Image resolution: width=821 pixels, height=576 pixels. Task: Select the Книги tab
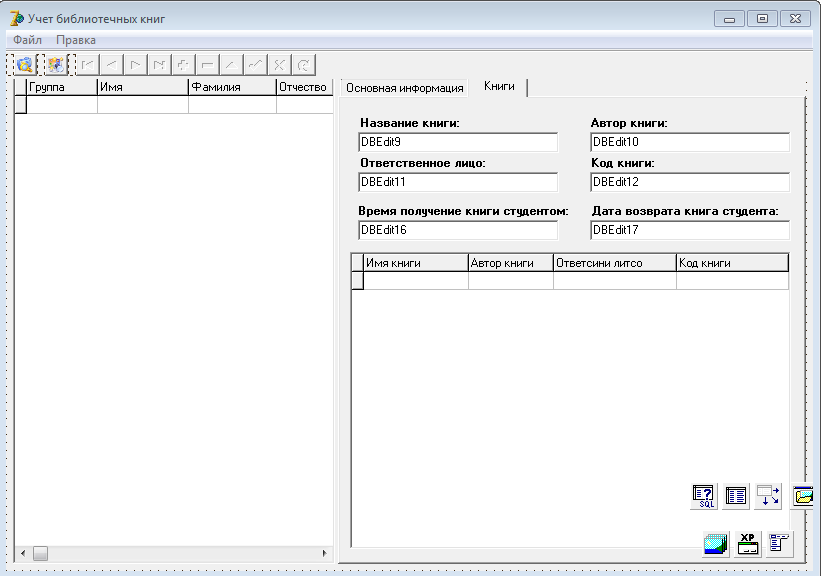click(499, 86)
